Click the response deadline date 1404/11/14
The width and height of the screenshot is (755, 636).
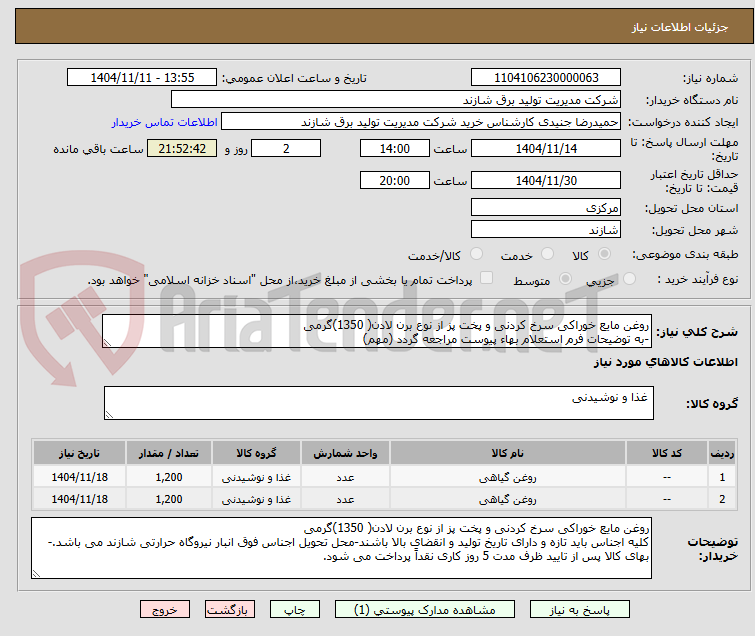[546, 148]
